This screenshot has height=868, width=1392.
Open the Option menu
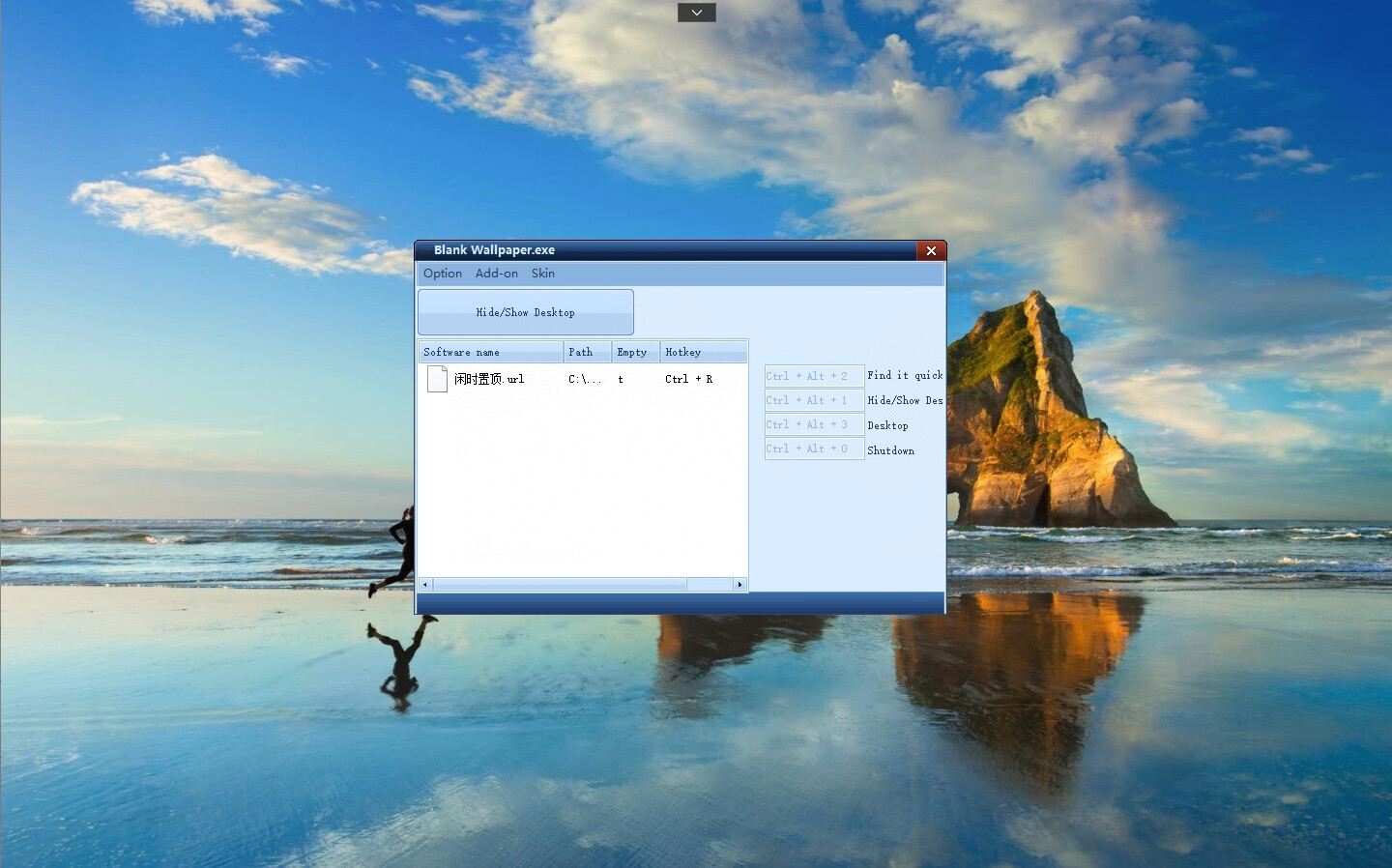(x=442, y=274)
